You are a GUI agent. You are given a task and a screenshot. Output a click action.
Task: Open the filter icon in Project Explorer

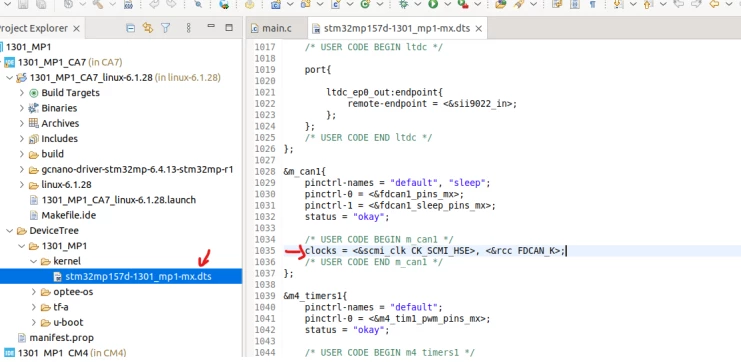[x=165, y=28]
